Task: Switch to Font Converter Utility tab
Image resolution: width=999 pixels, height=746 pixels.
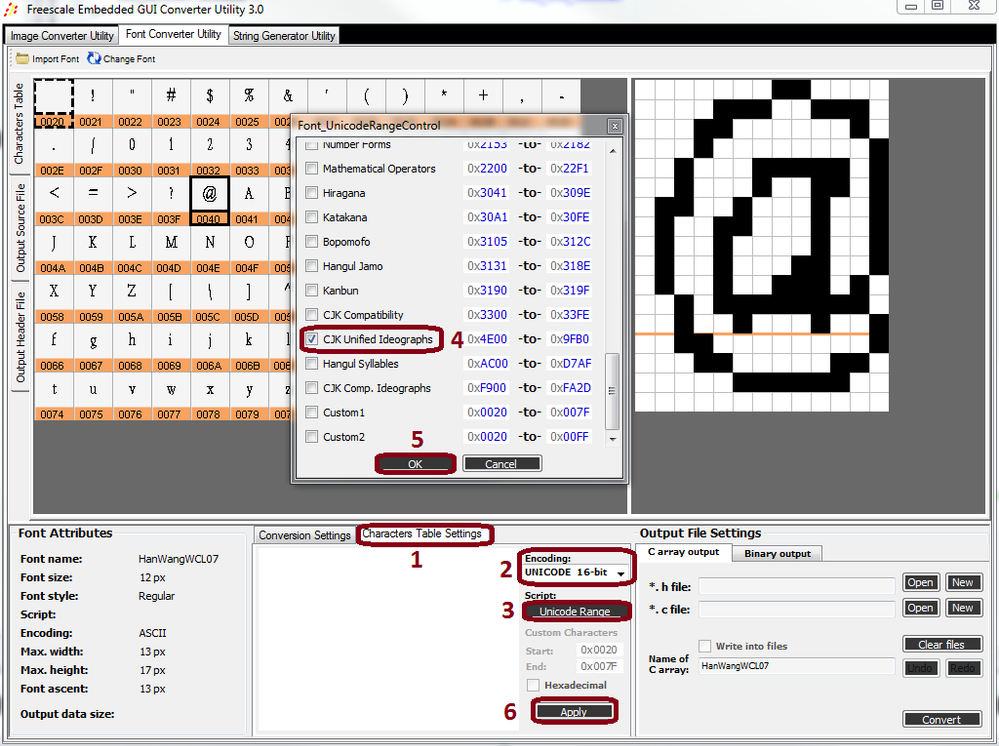Action: pyautogui.click(x=173, y=34)
